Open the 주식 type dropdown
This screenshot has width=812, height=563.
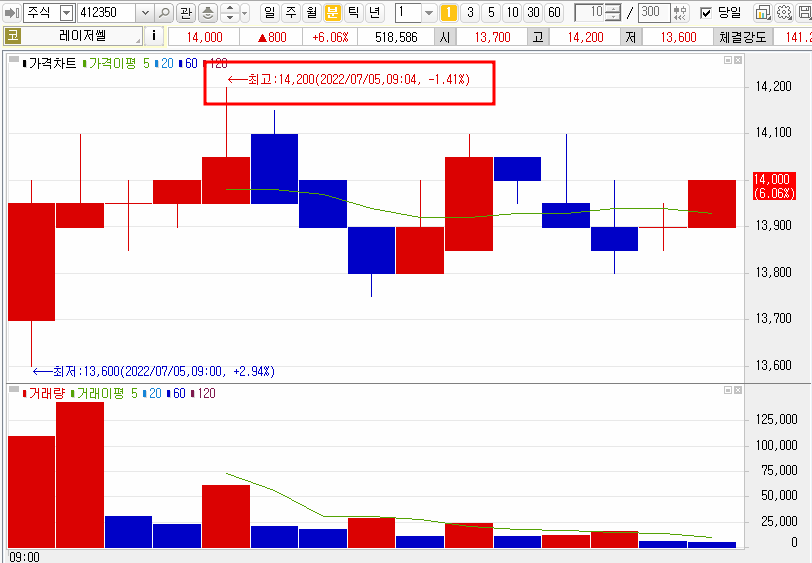[67, 12]
